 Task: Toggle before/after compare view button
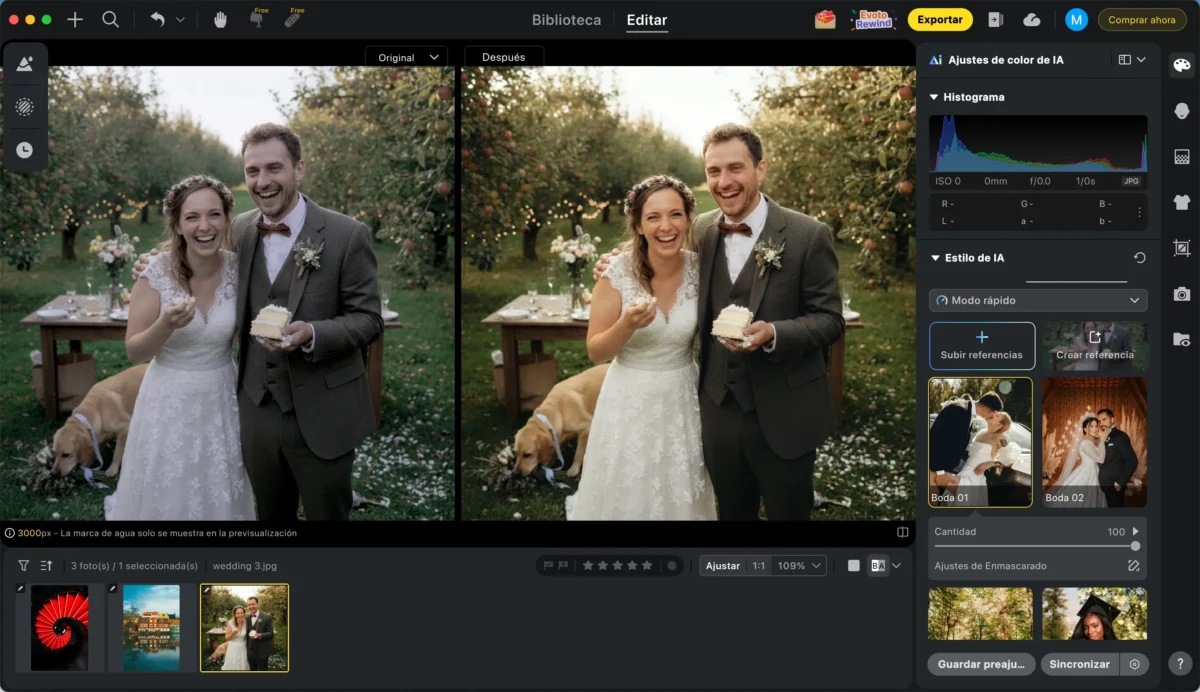[x=878, y=566]
